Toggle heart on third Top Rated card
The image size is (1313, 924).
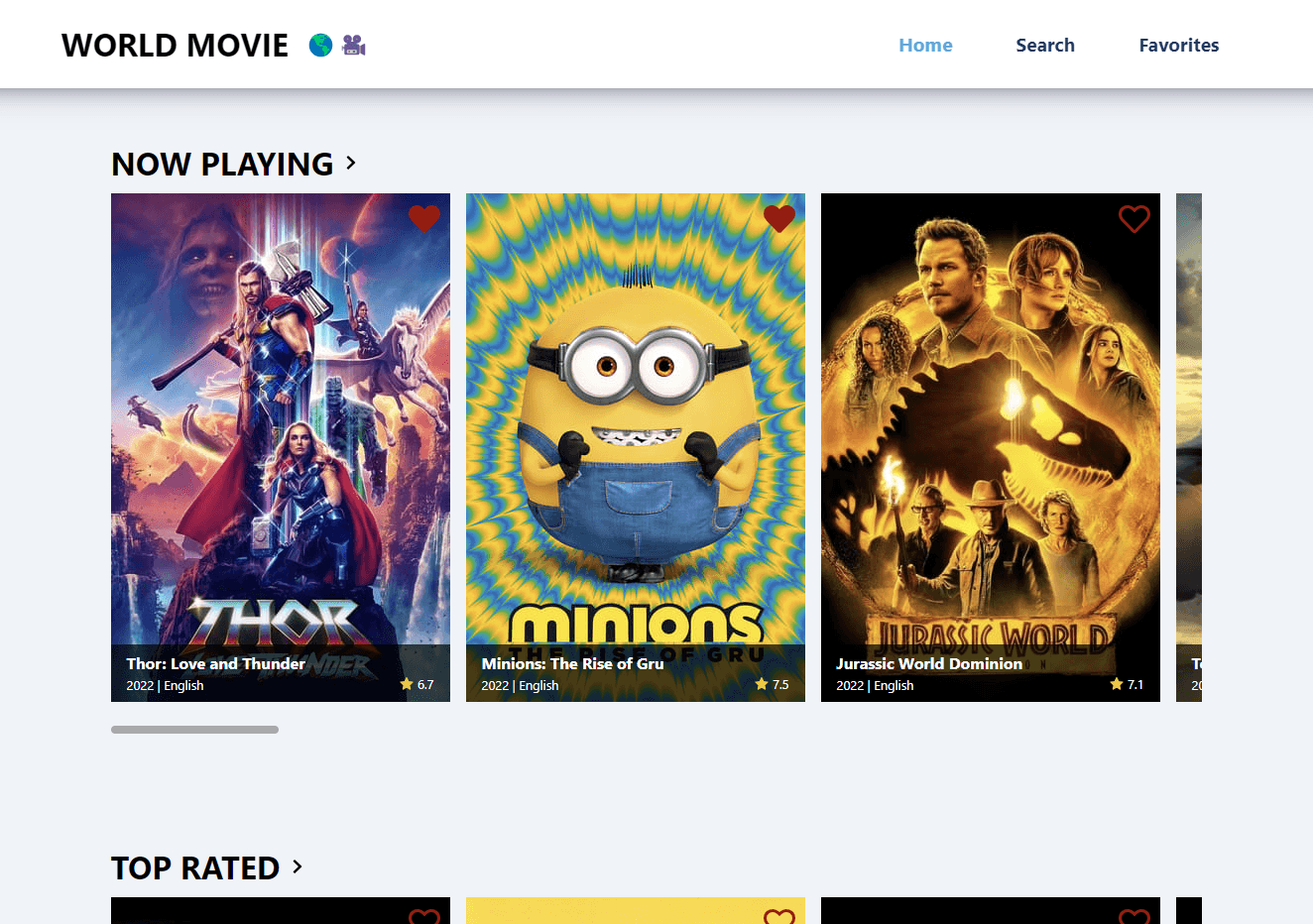click(1134, 916)
